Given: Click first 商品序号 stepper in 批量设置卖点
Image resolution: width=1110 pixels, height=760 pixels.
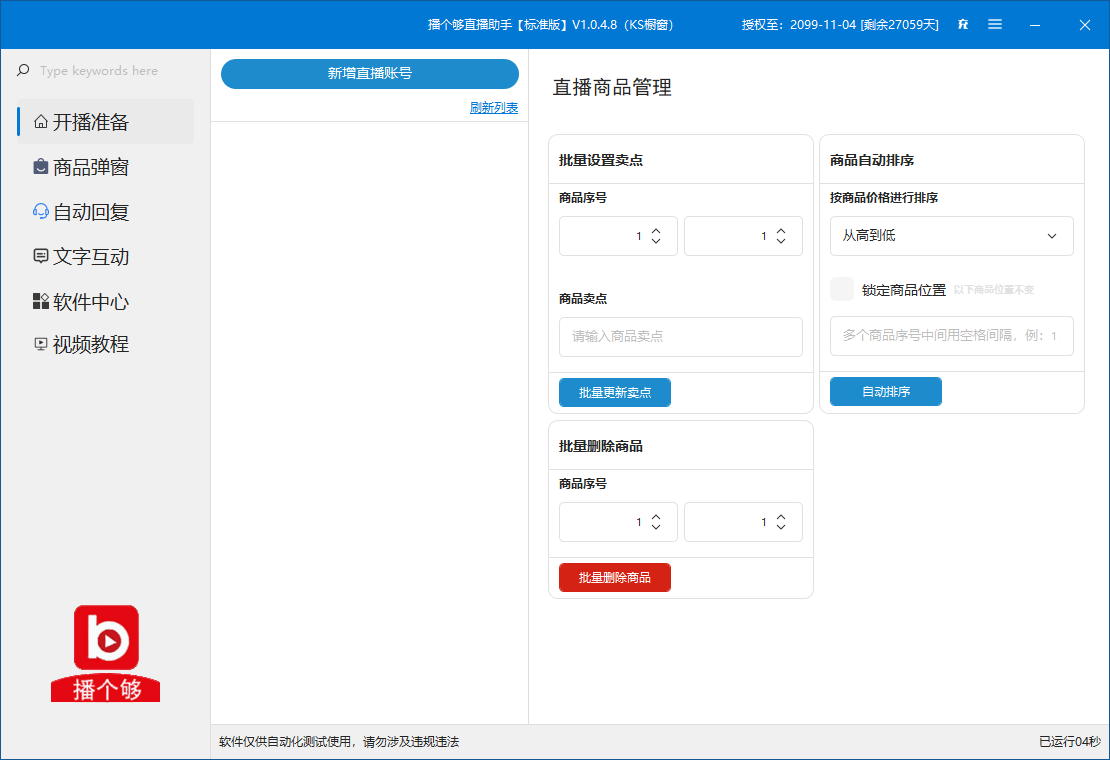Looking at the screenshot, I should click(x=618, y=236).
